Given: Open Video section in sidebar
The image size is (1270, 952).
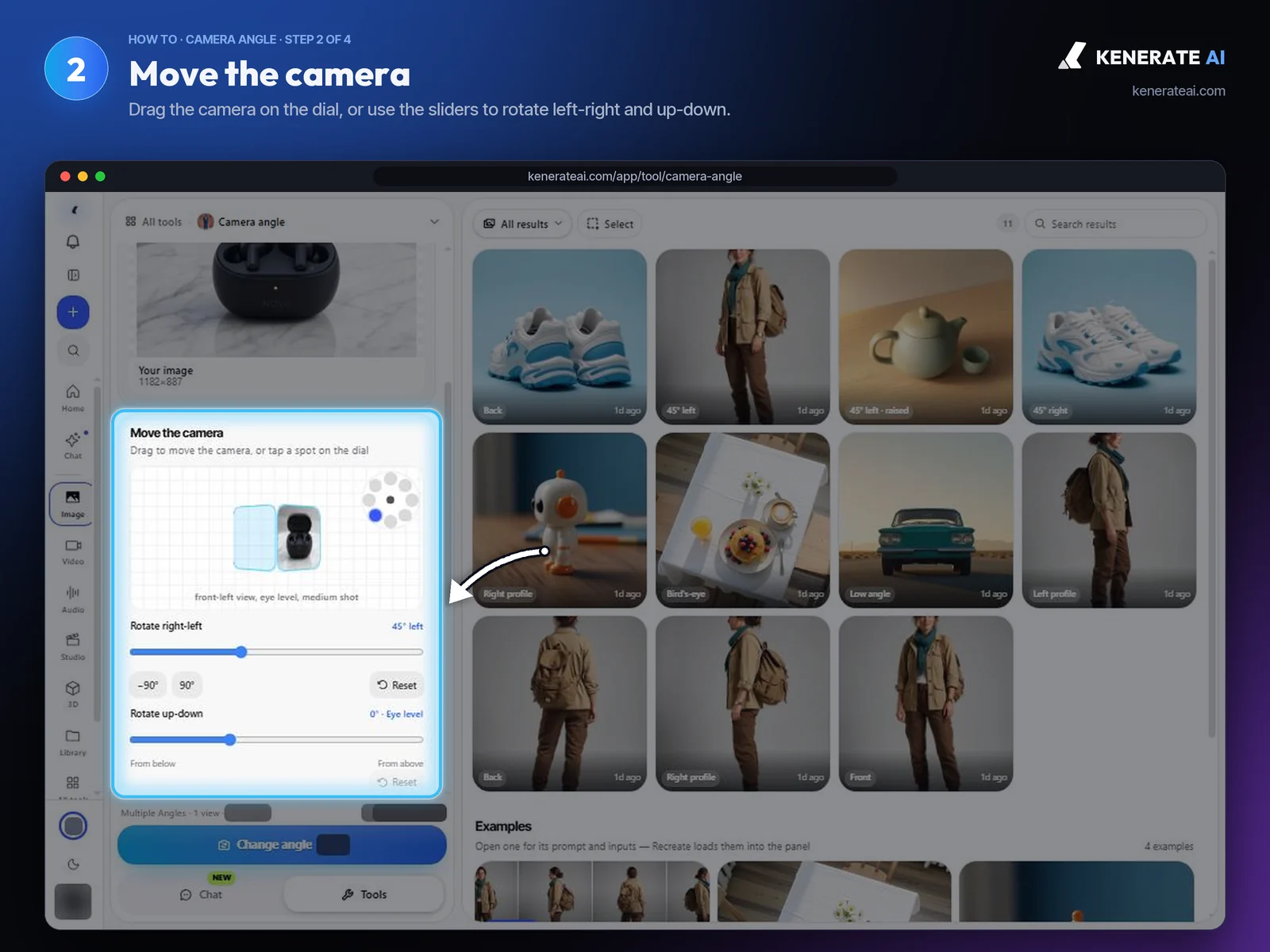Looking at the screenshot, I should click(73, 551).
